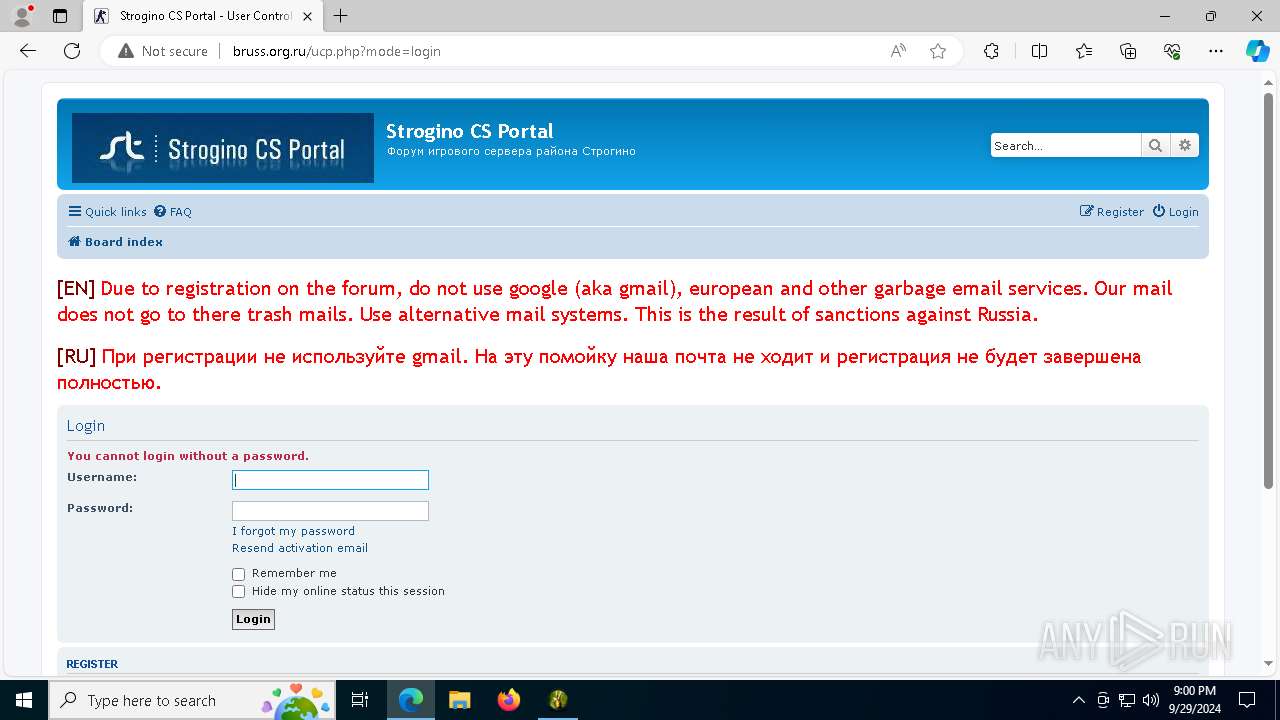Viewport: 1280px width, 720px height.
Task: Open Edge Settings and more menu
Action: pos(1216,51)
